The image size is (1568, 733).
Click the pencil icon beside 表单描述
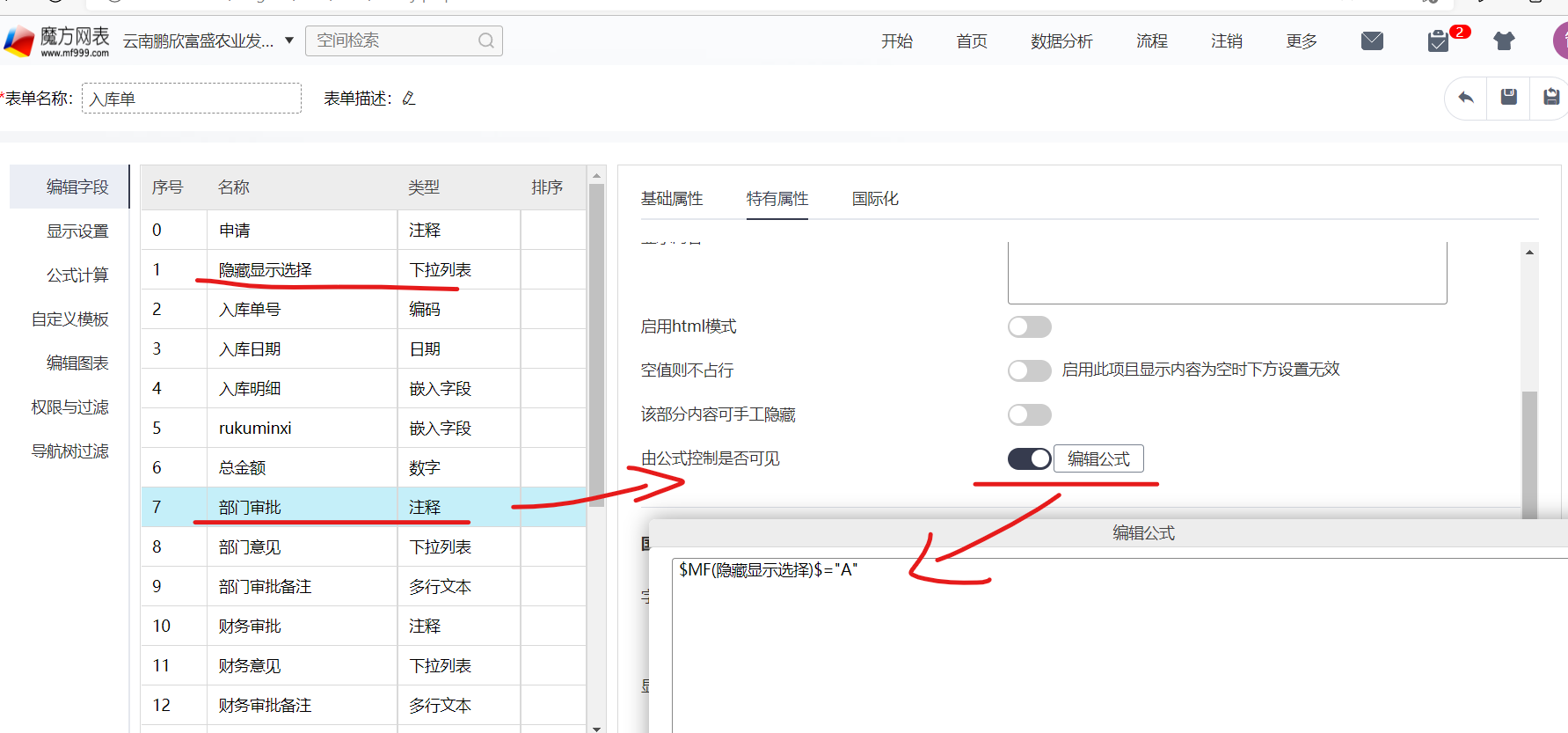point(409,98)
